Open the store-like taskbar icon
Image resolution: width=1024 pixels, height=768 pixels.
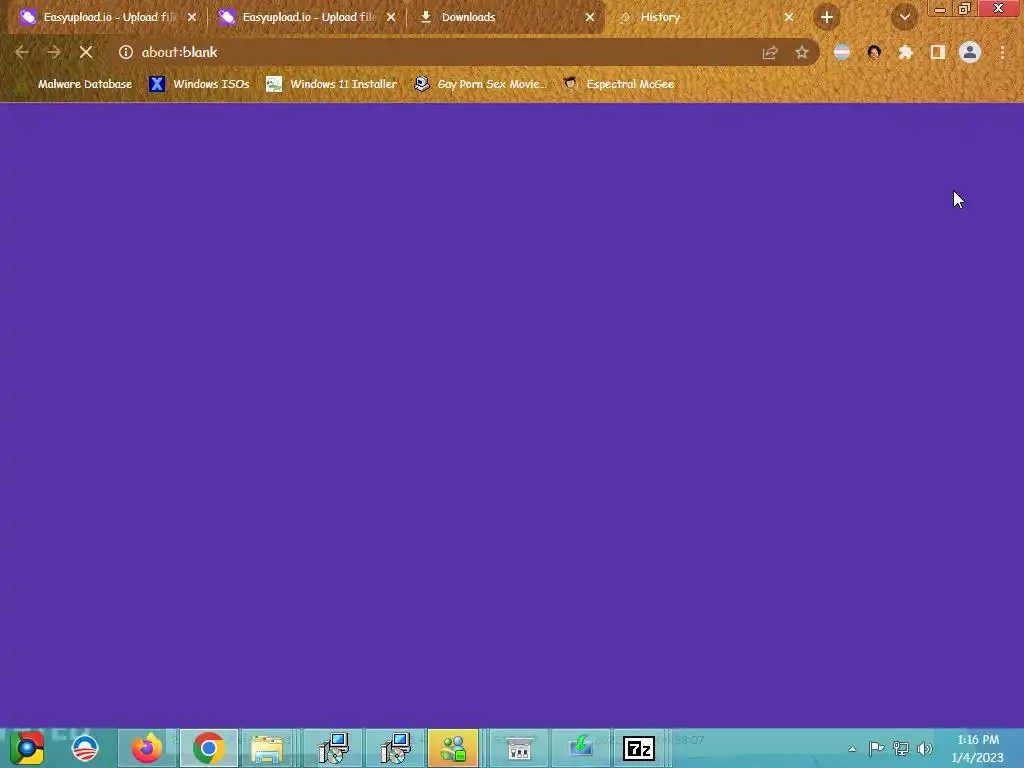[519, 748]
